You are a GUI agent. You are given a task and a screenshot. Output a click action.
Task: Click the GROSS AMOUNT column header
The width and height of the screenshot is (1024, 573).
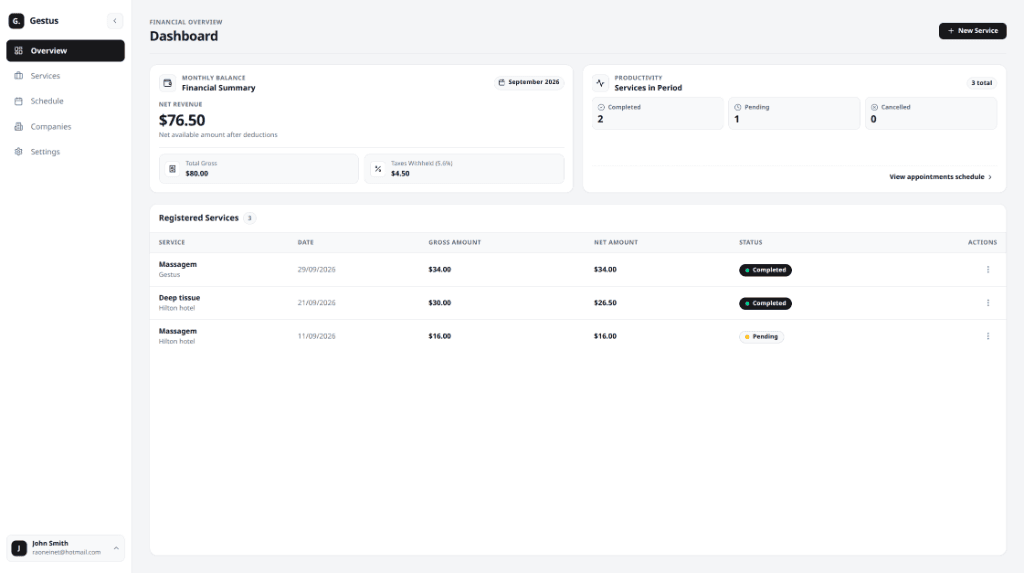tap(455, 242)
